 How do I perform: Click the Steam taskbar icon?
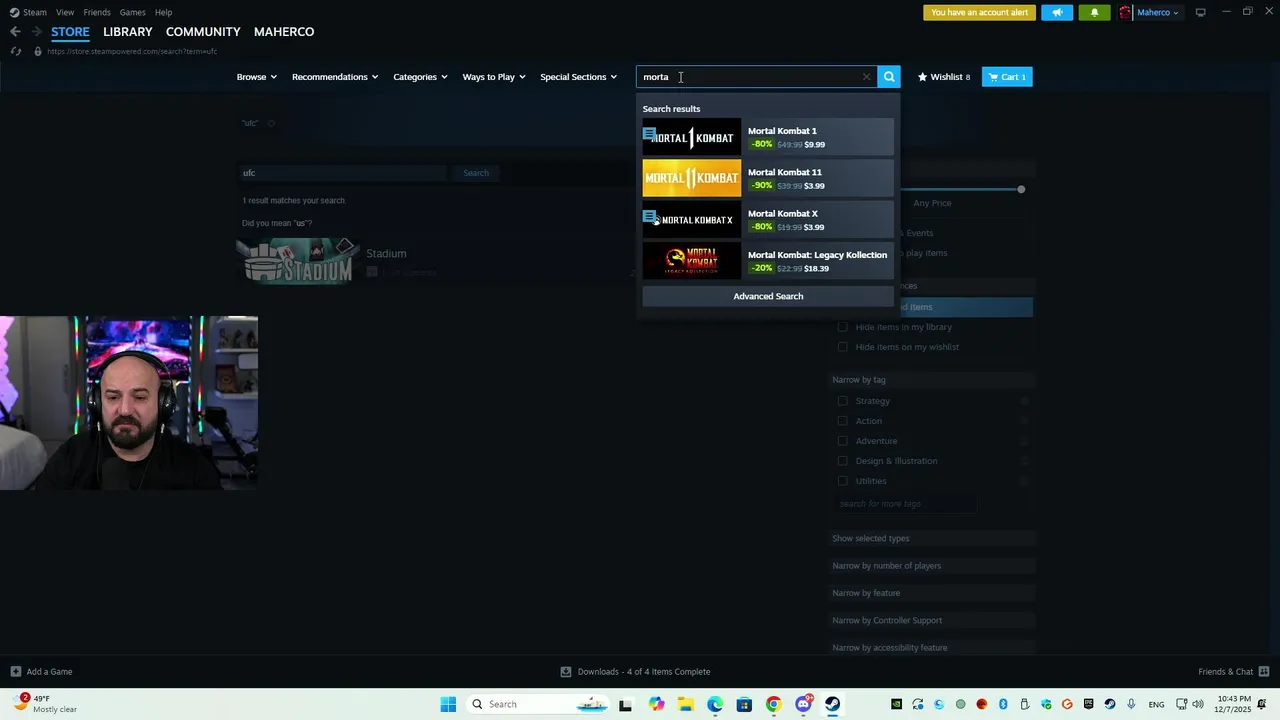click(x=832, y=704)
